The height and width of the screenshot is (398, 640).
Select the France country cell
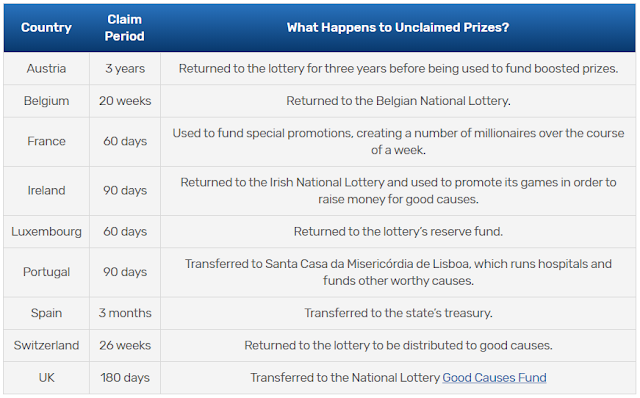[x=47, y=141]
